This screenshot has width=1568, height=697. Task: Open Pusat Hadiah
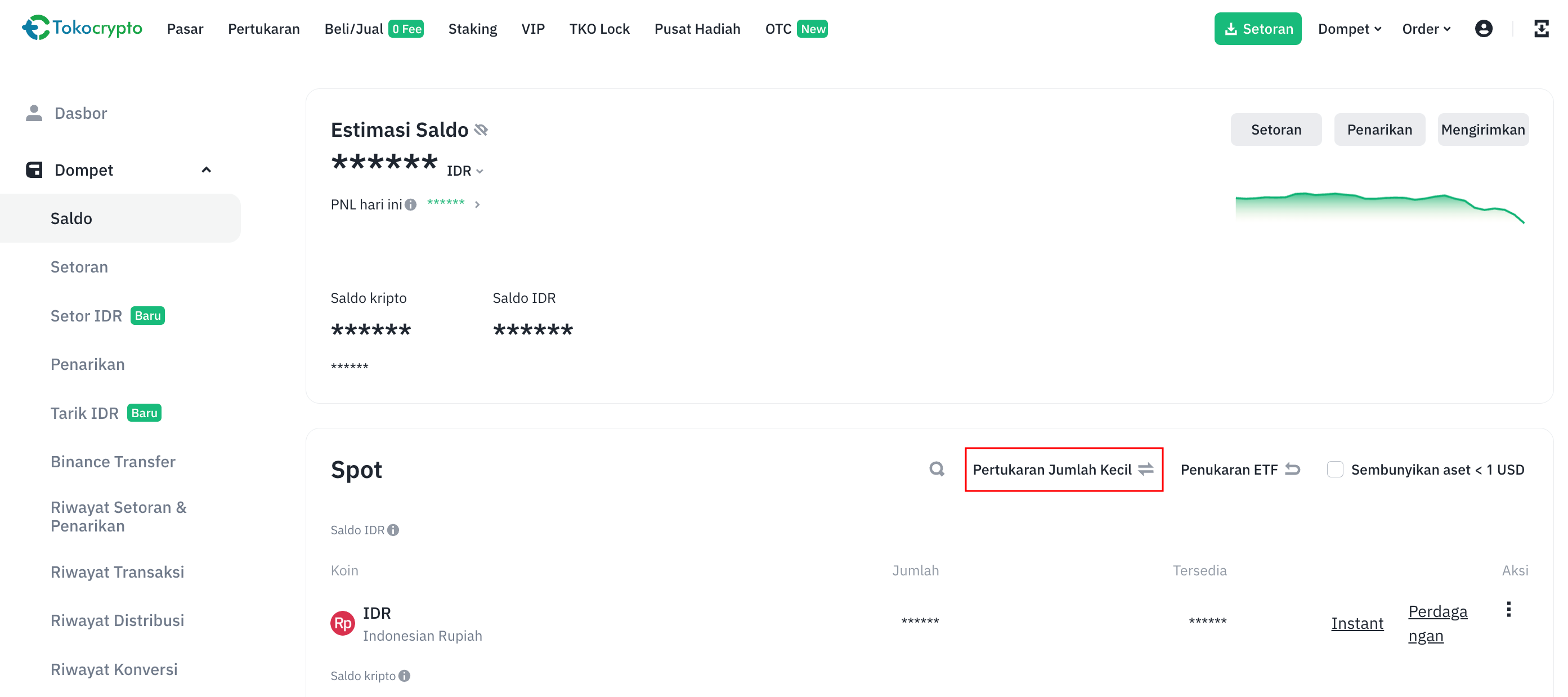697,29
